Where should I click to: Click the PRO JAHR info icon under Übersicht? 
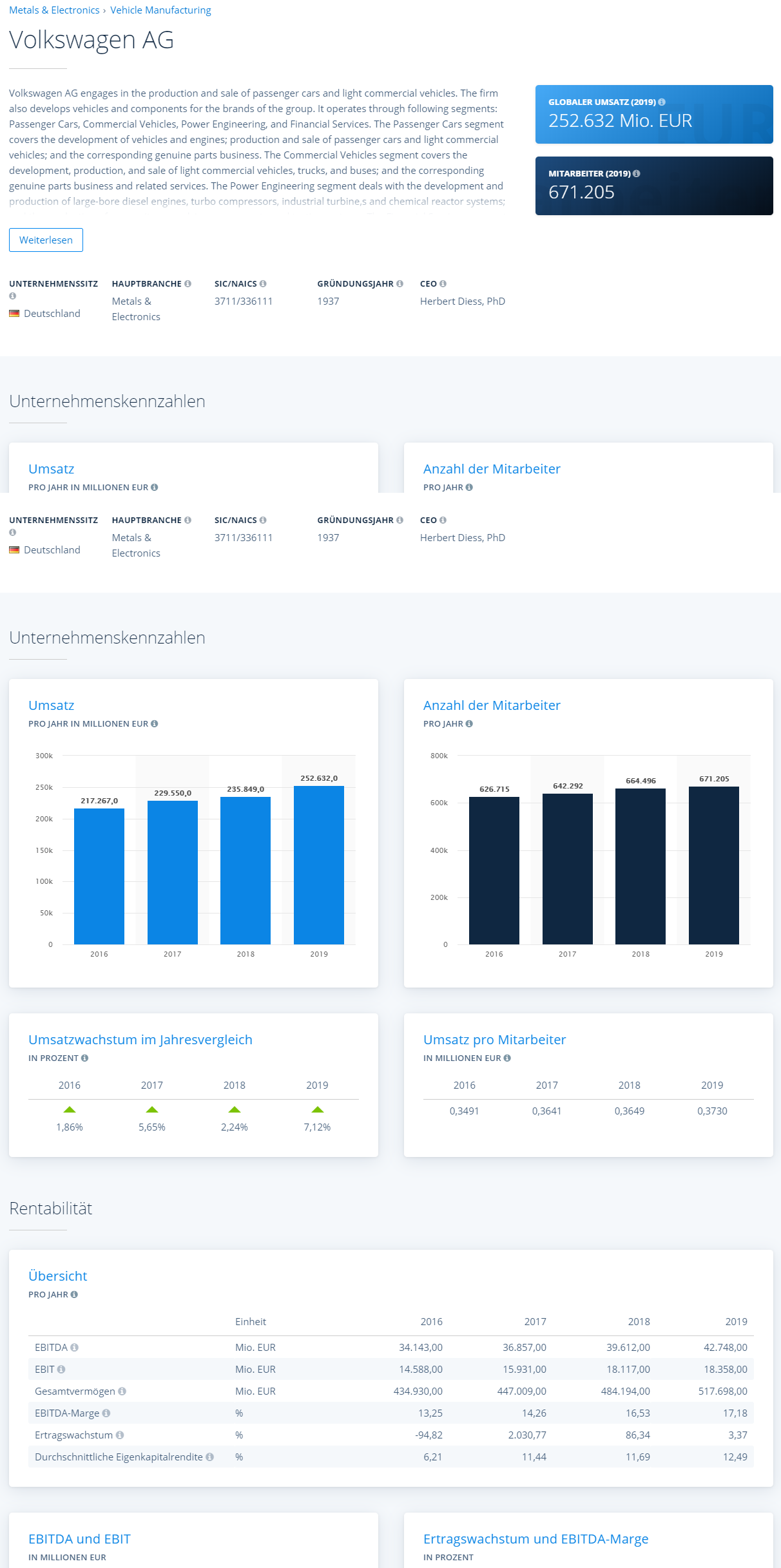point(74,1294)
